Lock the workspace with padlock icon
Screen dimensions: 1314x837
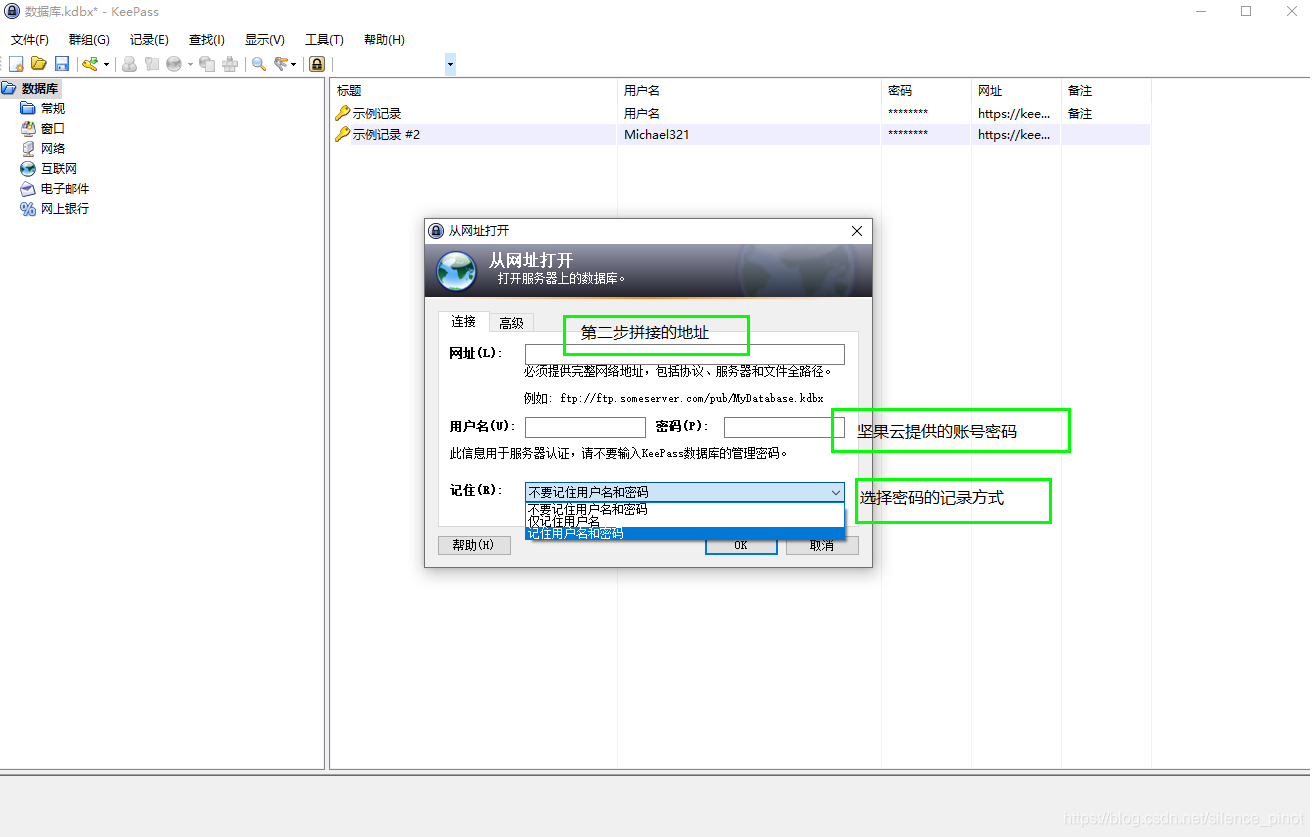click(317, 64)
